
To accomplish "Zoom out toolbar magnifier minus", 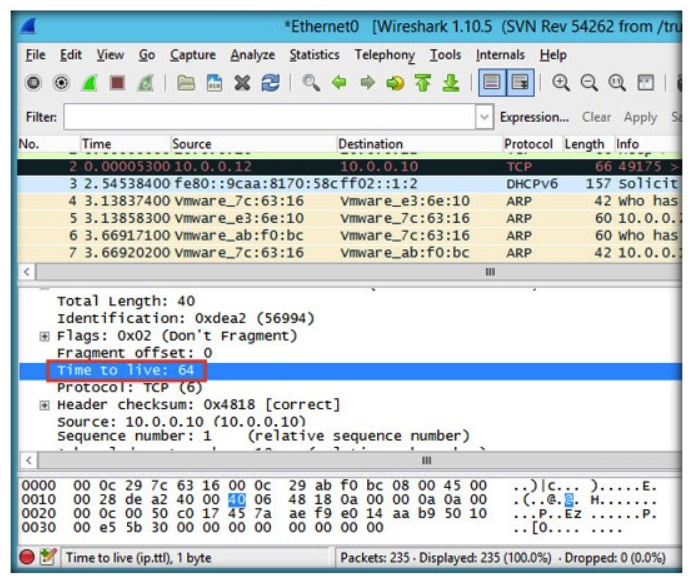I will (589, 83).
